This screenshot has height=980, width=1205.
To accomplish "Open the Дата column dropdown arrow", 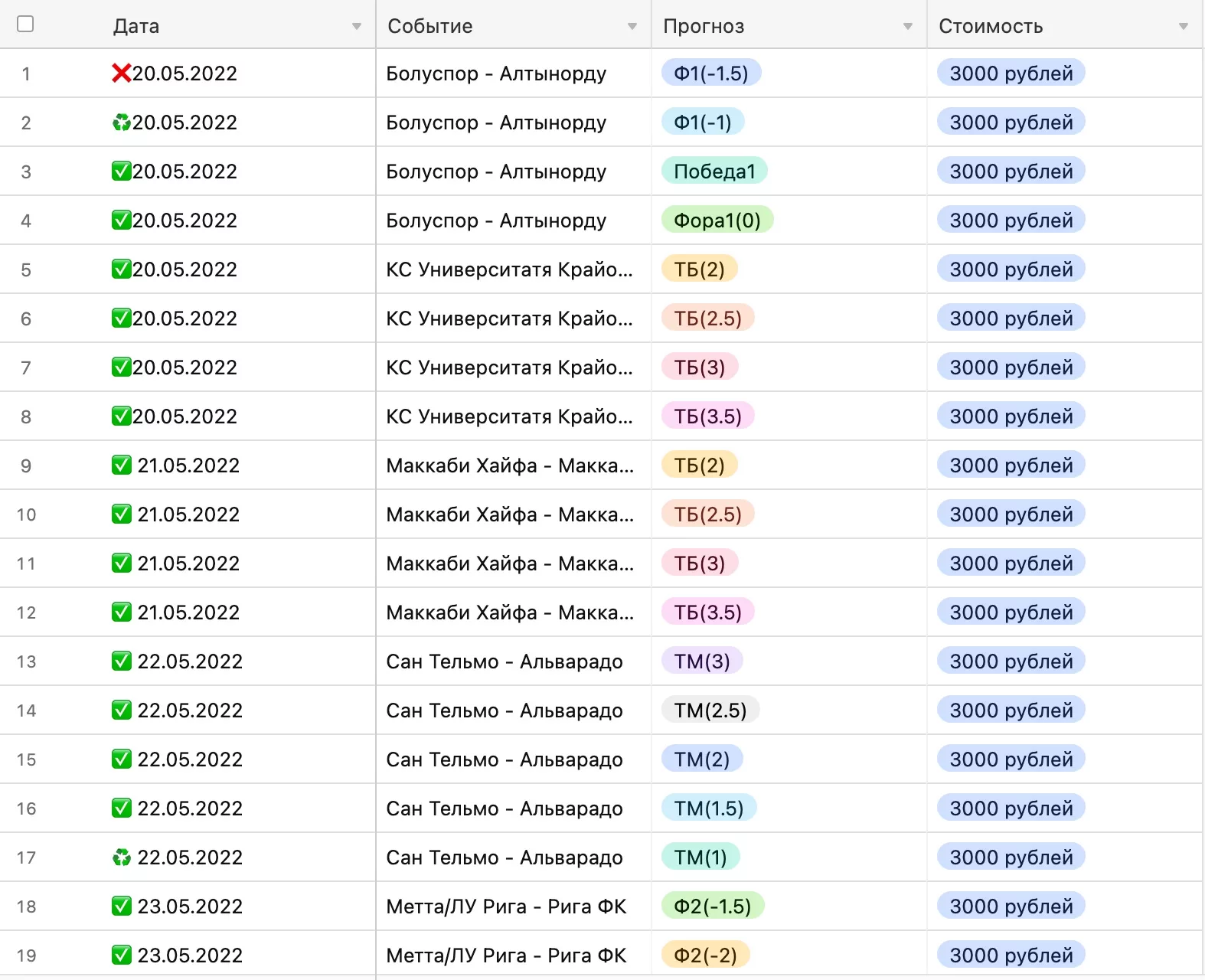I will point(356,27).
